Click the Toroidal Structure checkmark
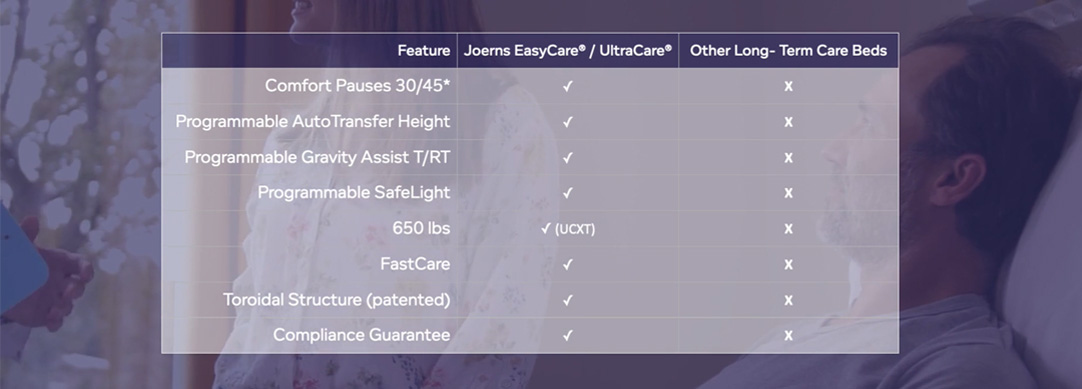1082x389 pixels. pyautogui.click(x=567, y=300)
